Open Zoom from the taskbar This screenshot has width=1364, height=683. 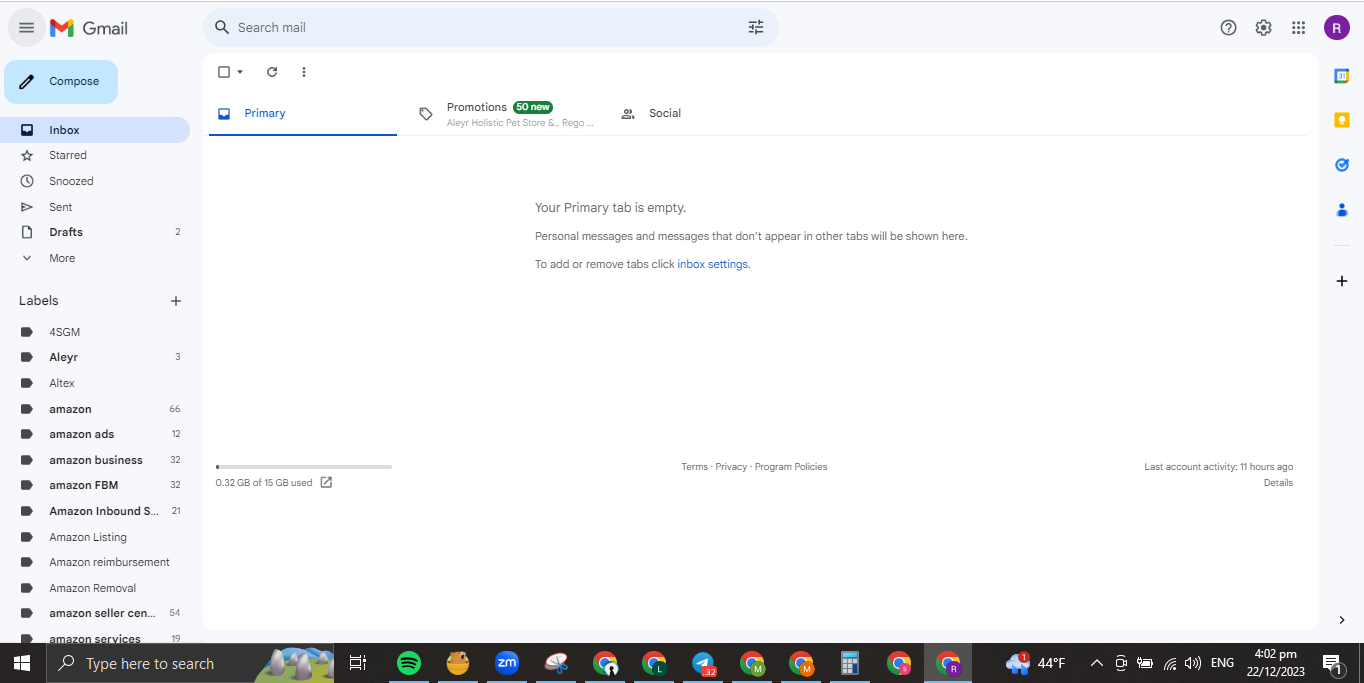(507, 663)
